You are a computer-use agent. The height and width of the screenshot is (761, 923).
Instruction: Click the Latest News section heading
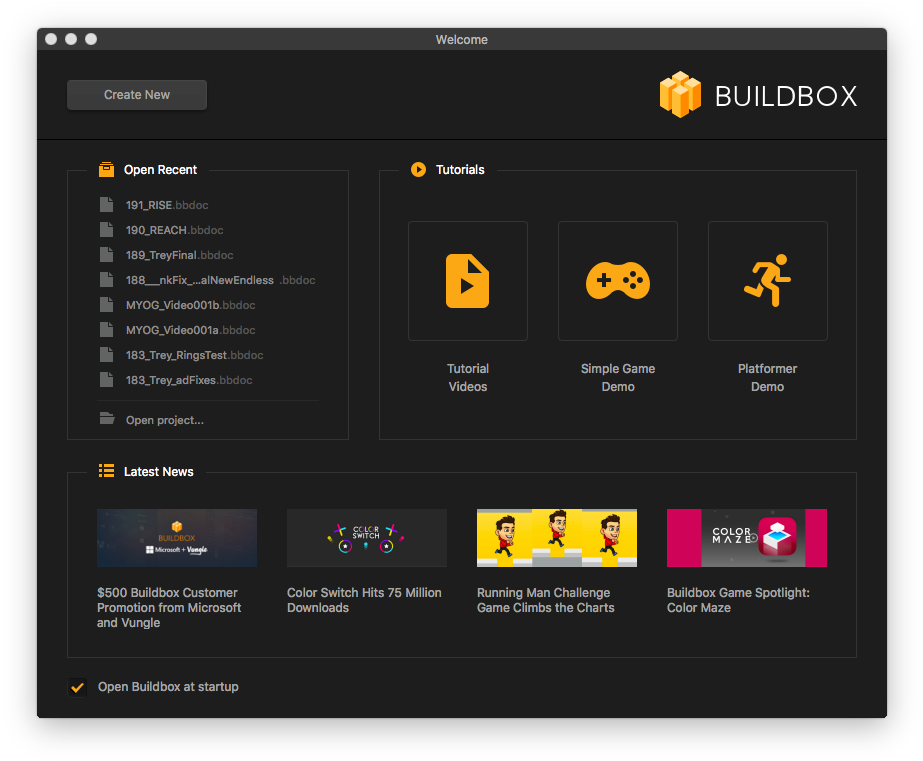click(x=158, y=471)
